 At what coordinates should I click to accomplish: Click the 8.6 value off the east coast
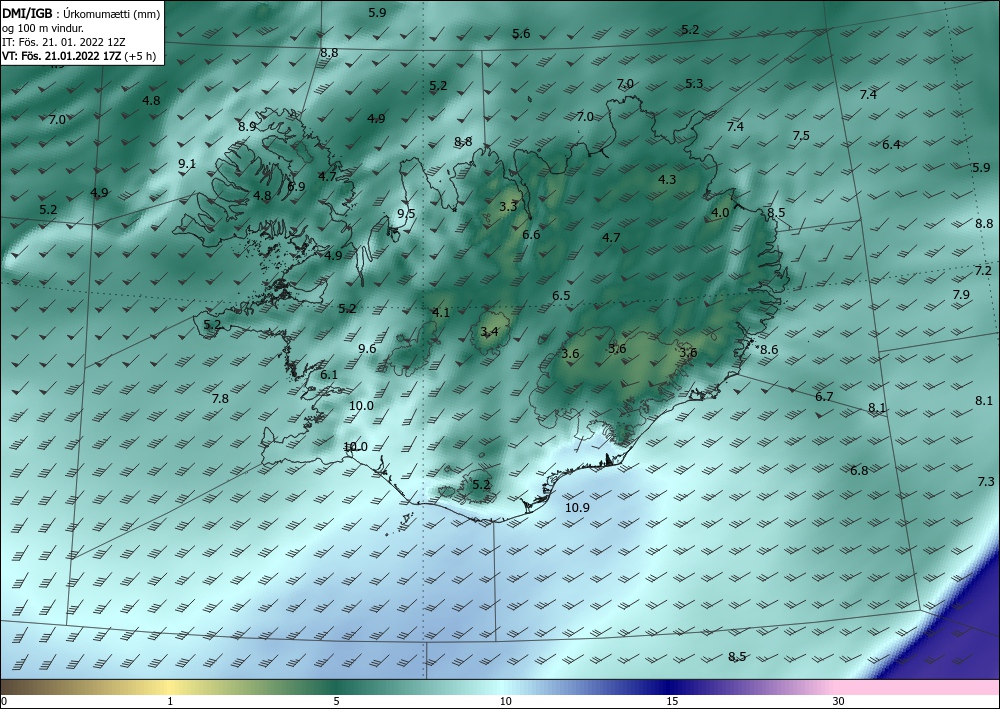click(x=769, y=349)
